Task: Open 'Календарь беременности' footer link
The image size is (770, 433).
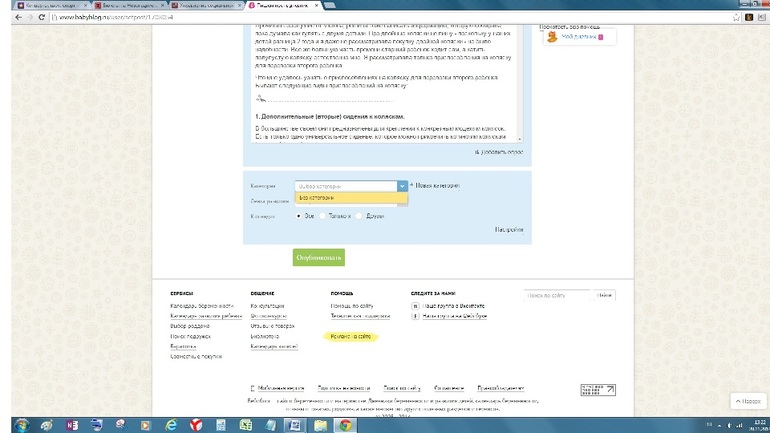Action: click(202, 306)
